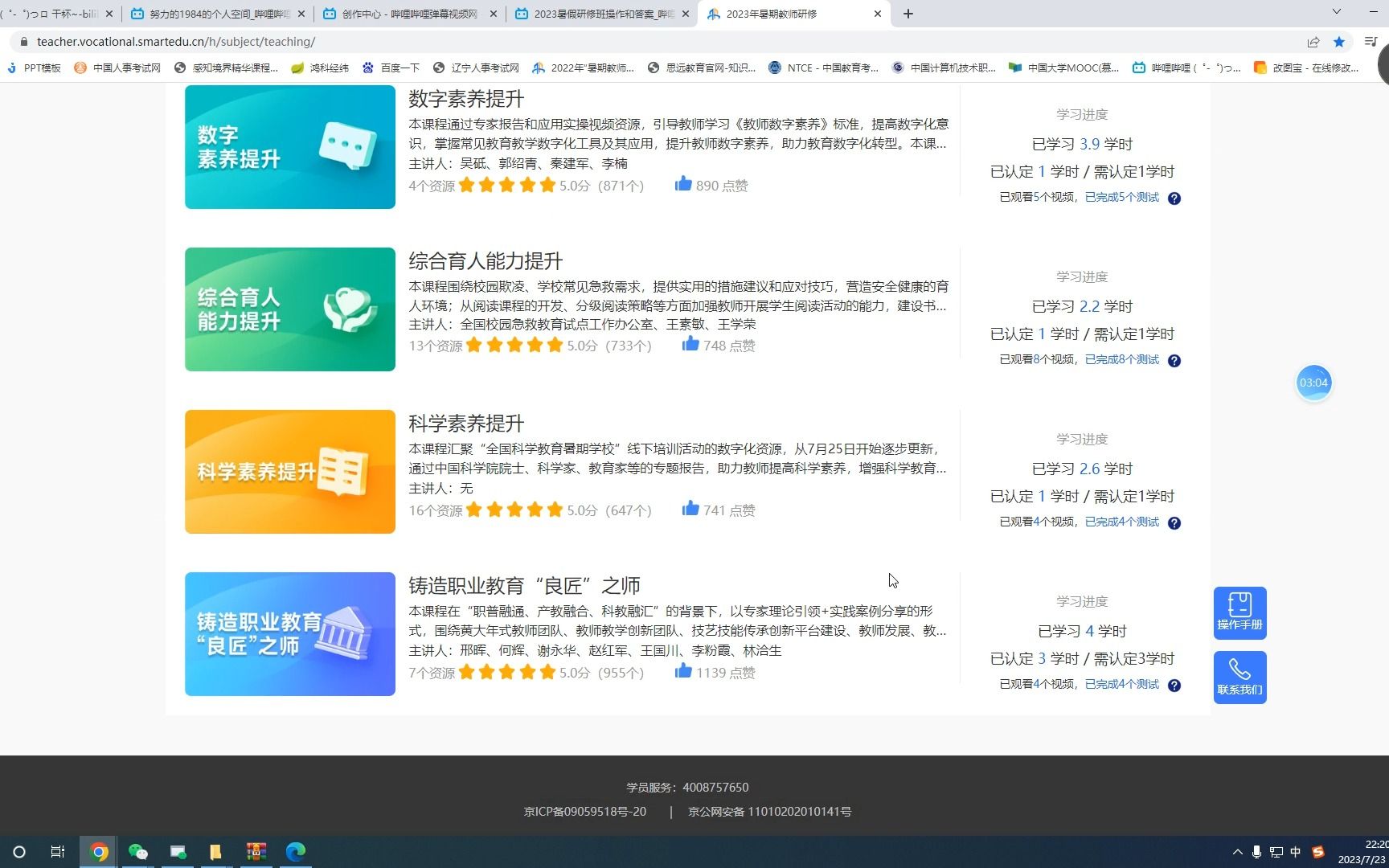Open the 综合育人能力提升 course thumbnail
1389x868 pixels.
(x=290, y=309)
